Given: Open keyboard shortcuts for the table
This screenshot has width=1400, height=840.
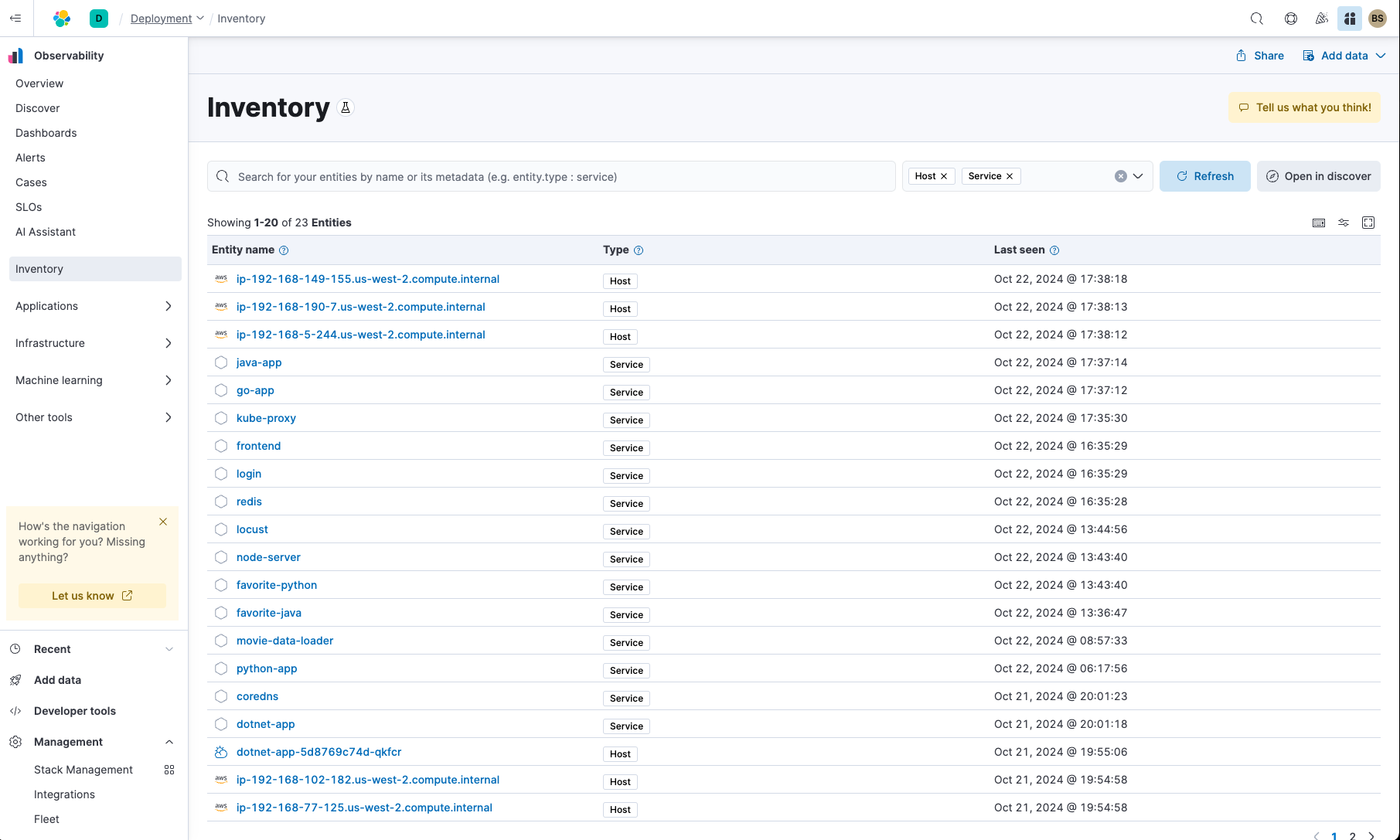Looking at the screenshot, I should 1319,223.
